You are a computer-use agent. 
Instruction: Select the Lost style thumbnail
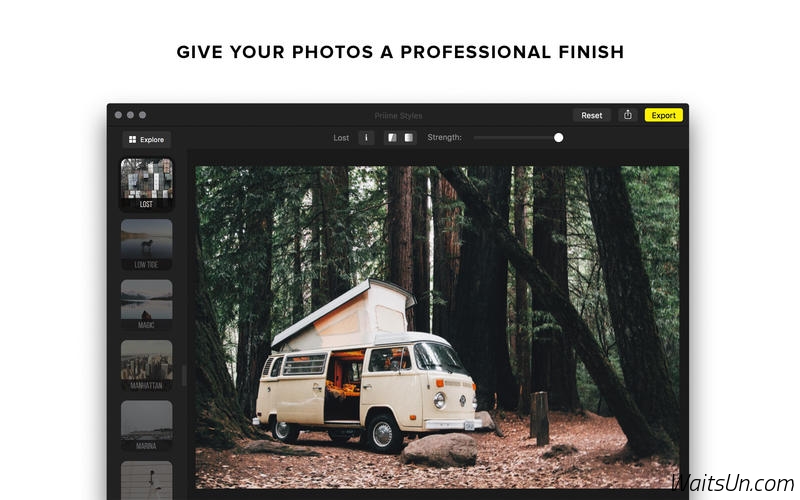(146, 184)
